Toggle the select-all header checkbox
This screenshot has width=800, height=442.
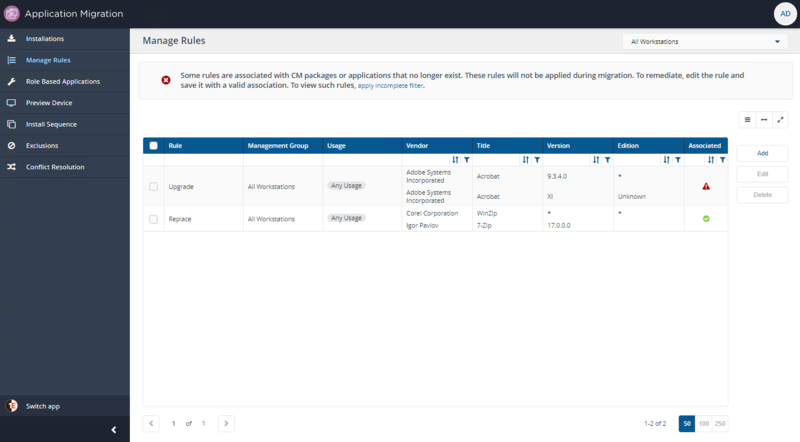(x=153, y=145)
